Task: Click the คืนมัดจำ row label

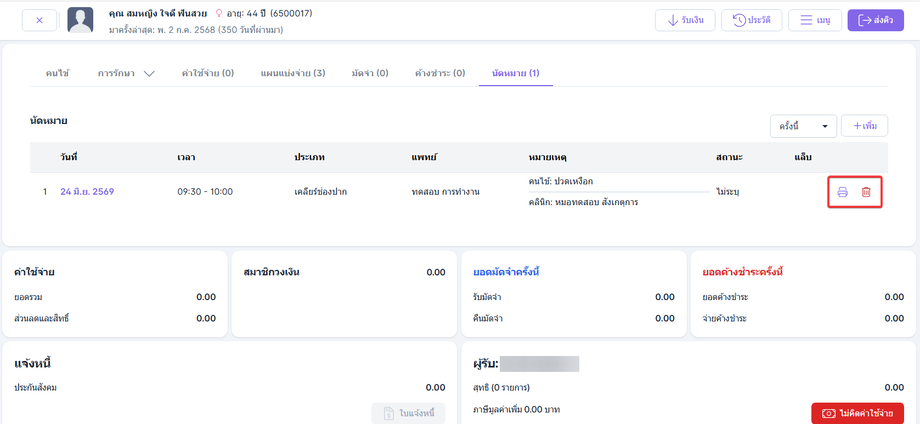Action: click(487, 318)
